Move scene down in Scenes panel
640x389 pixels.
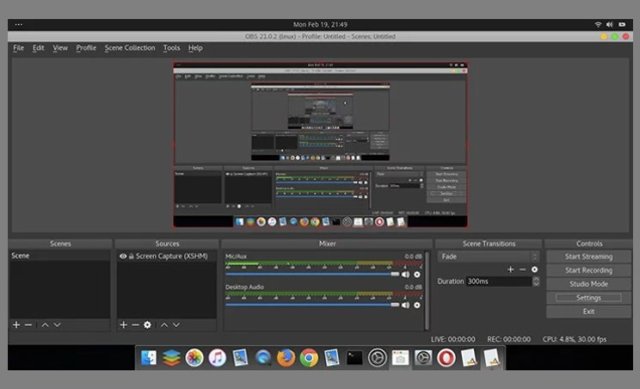pyautogui.click(x=57, y=325)
